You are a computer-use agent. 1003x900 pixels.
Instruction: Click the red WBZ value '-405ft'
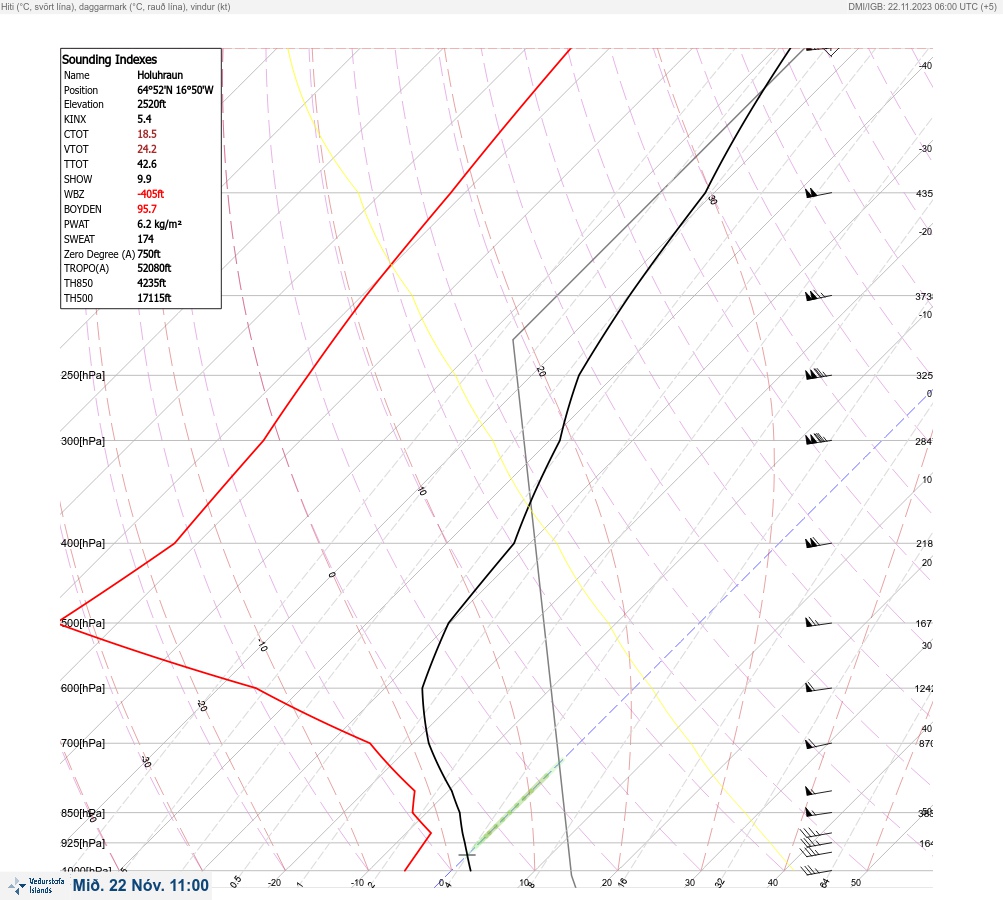pyautogui.click(x=151, y=194)
